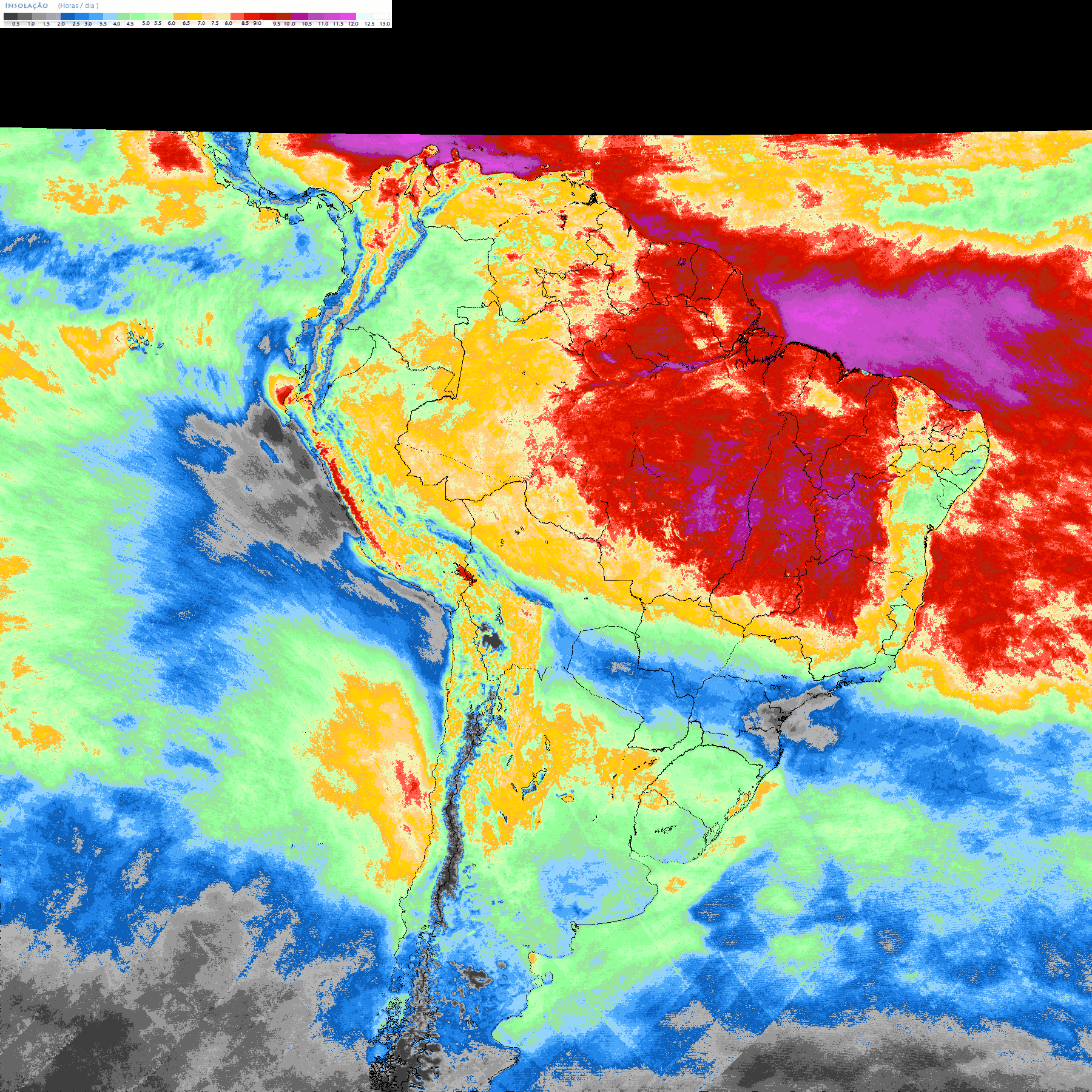1092x1092 pixels.
Task: Choose the white swatch above 13.0
Action: click(x=381, y=16)
